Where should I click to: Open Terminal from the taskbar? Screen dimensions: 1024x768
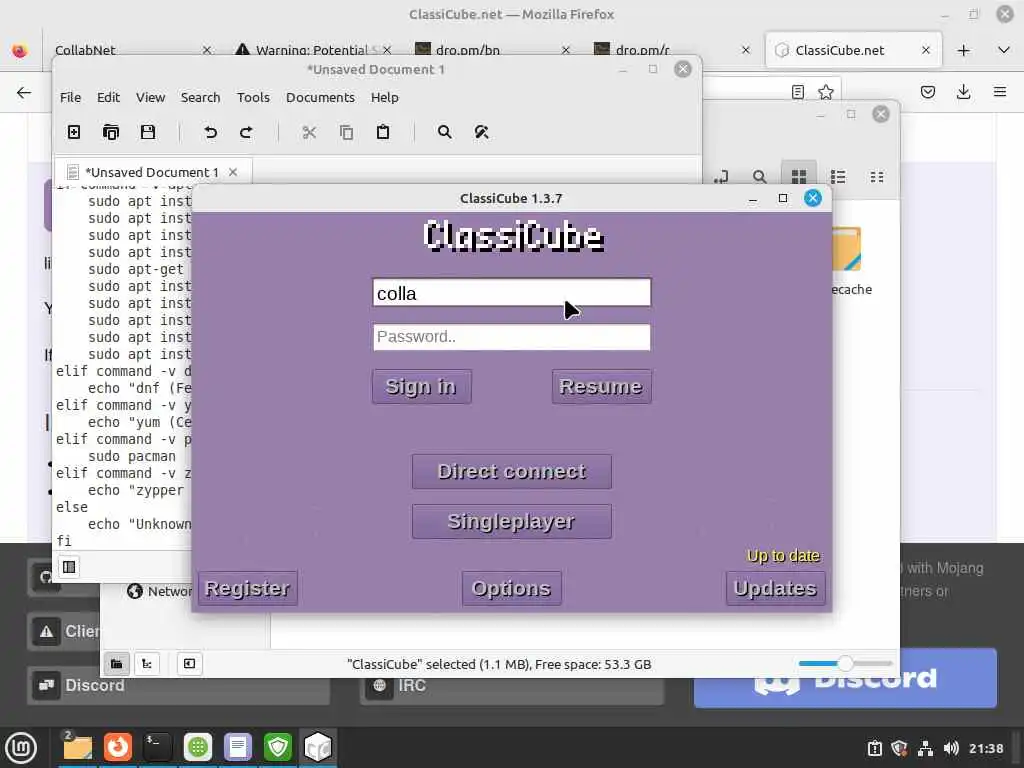[x=157, y=747]
